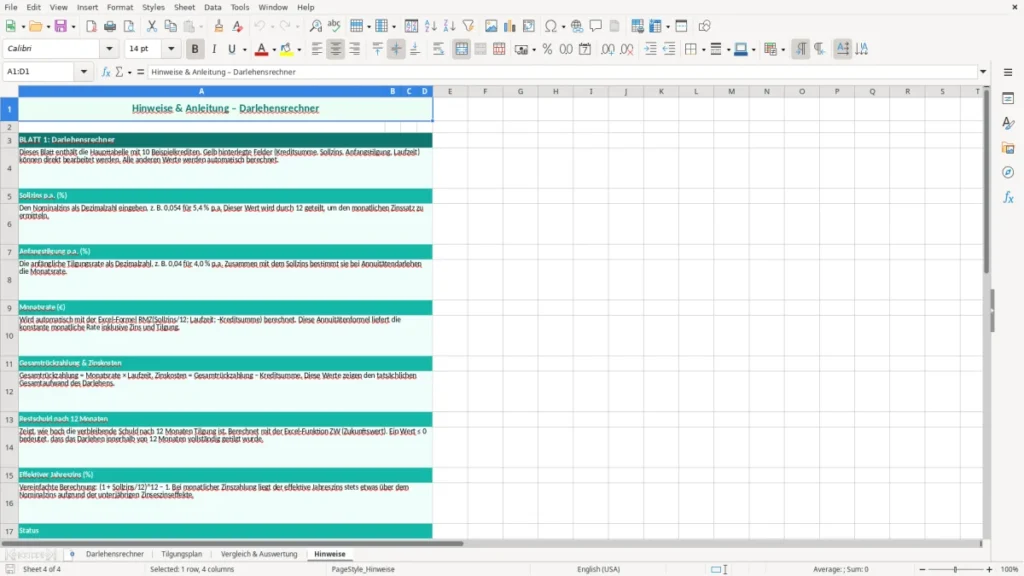This screenshot has width=1024, height=576.
Task: Select row 10 header
Action: [x=9, y=336]
